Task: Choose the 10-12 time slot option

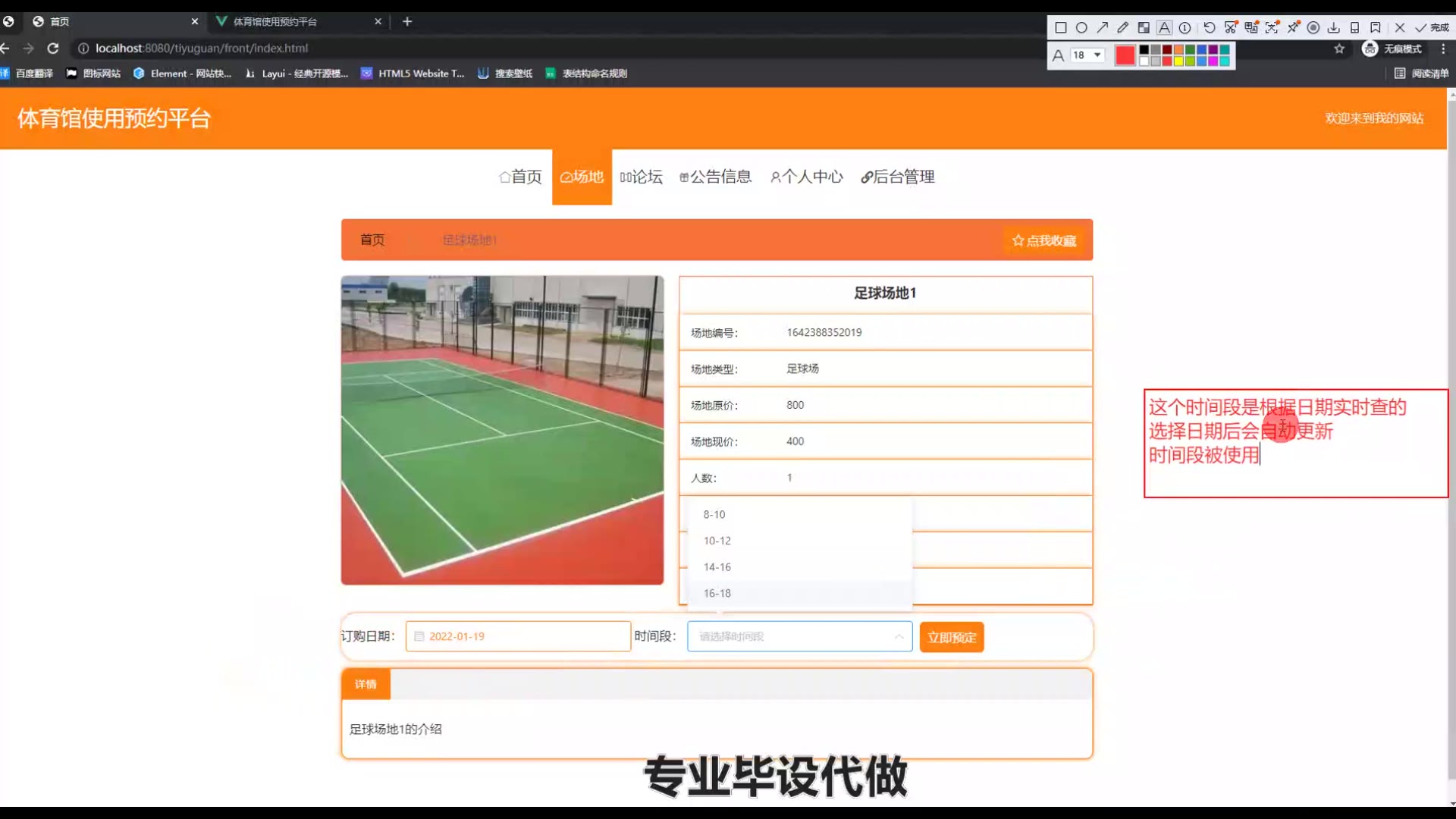Action: (x=717, y=541)
